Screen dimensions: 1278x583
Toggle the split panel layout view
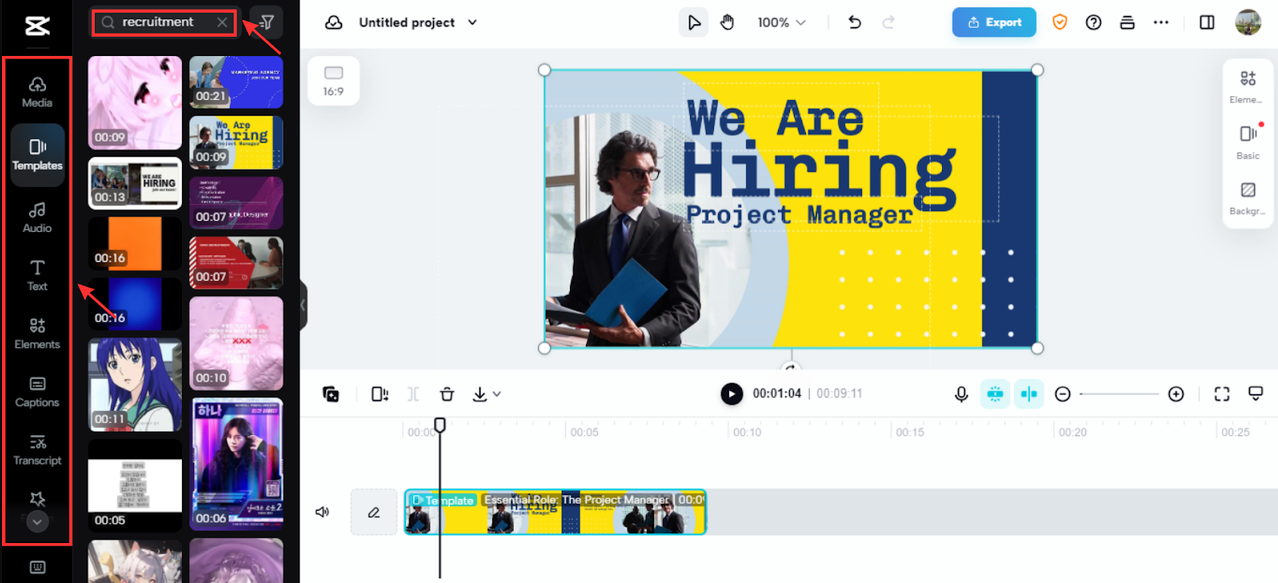[x=1207, y=22]
